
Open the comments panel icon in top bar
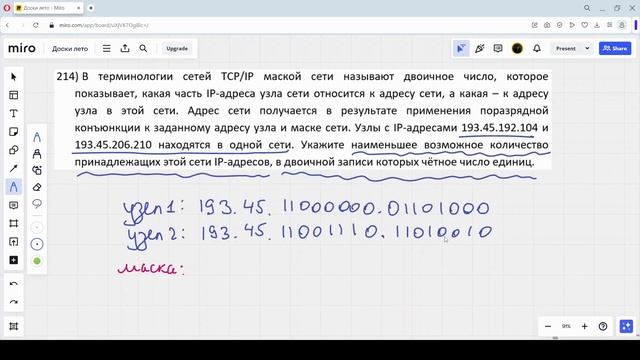(x=498, y=49)
